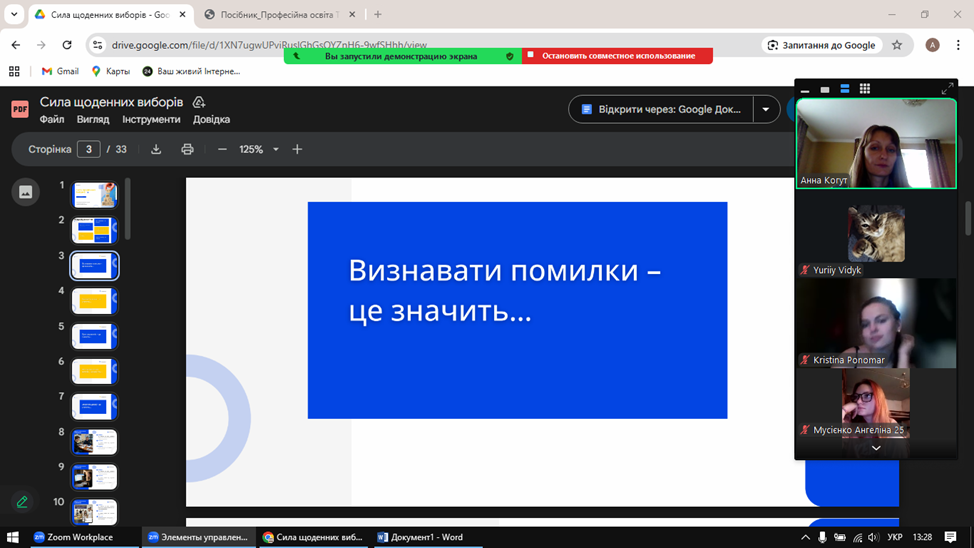Click the red stop screen sharing button
The height and width of the screenshot is (548, 974).
pos(617,56)
